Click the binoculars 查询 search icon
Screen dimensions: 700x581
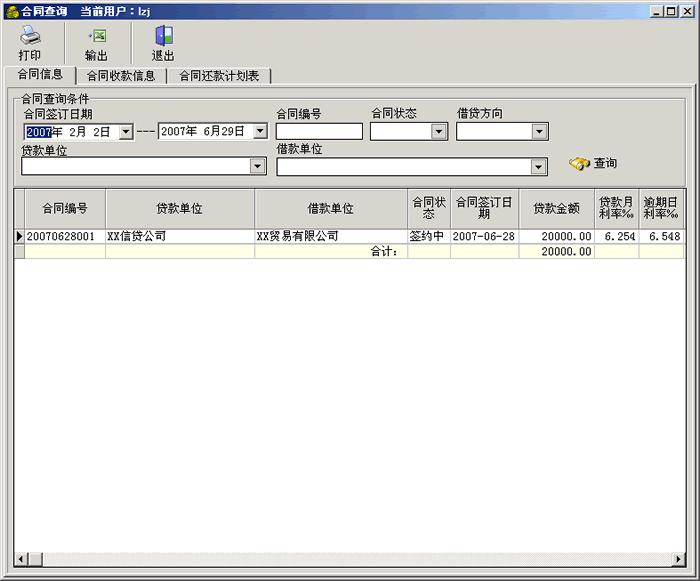(579, 163)
